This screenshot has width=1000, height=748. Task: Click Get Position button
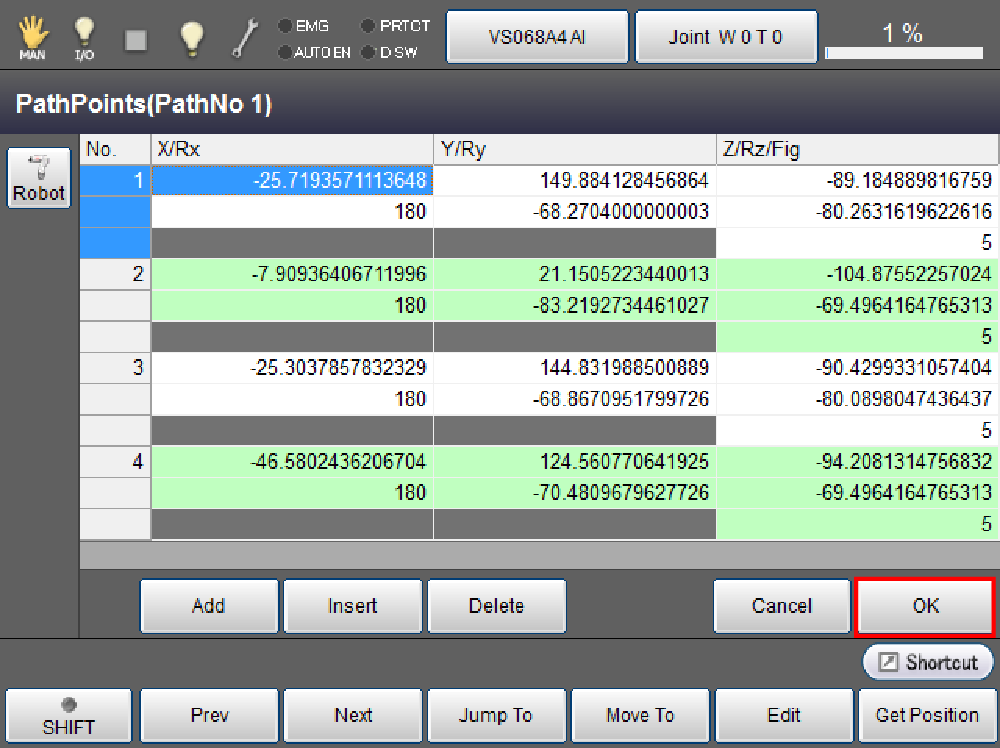[x=927, y=715]
